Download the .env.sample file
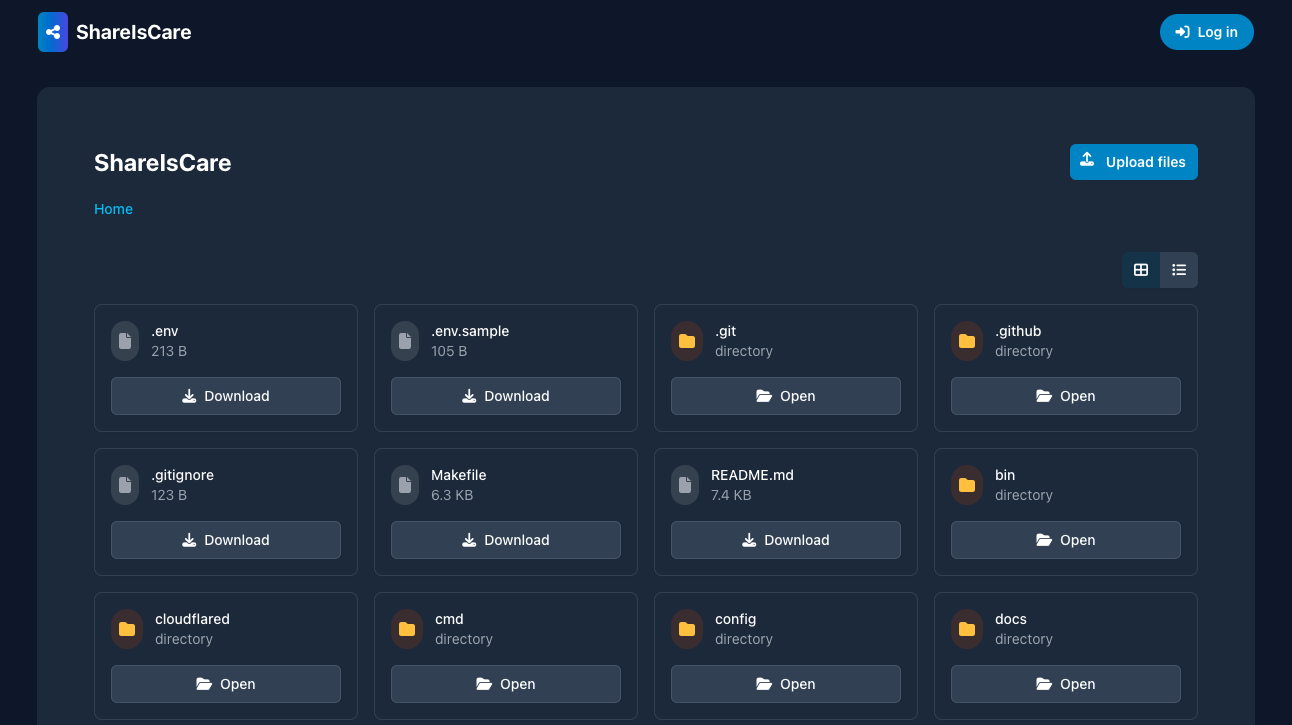Image resolution: width=1292 pixels, height=725 pixels. tap(505, 396)
